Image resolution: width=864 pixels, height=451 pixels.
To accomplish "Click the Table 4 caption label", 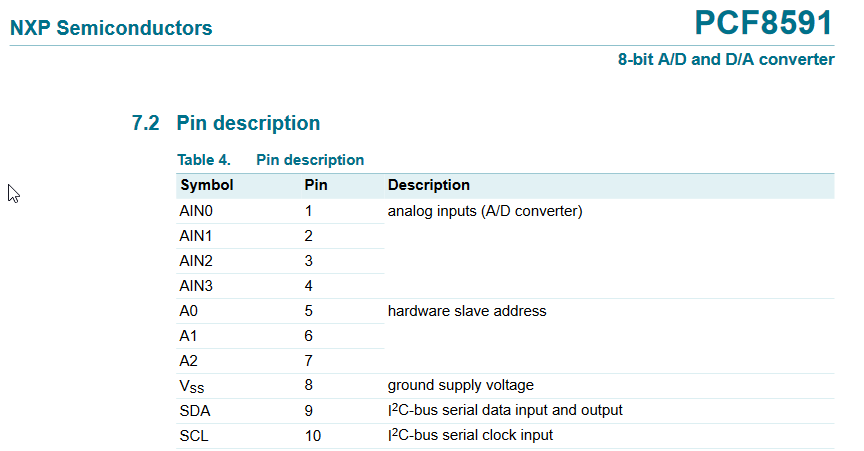I will 204,160.
